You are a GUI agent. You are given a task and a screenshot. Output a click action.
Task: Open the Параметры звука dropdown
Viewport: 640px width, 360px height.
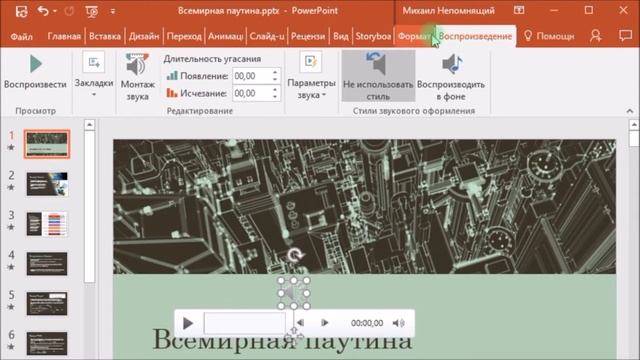311,76
